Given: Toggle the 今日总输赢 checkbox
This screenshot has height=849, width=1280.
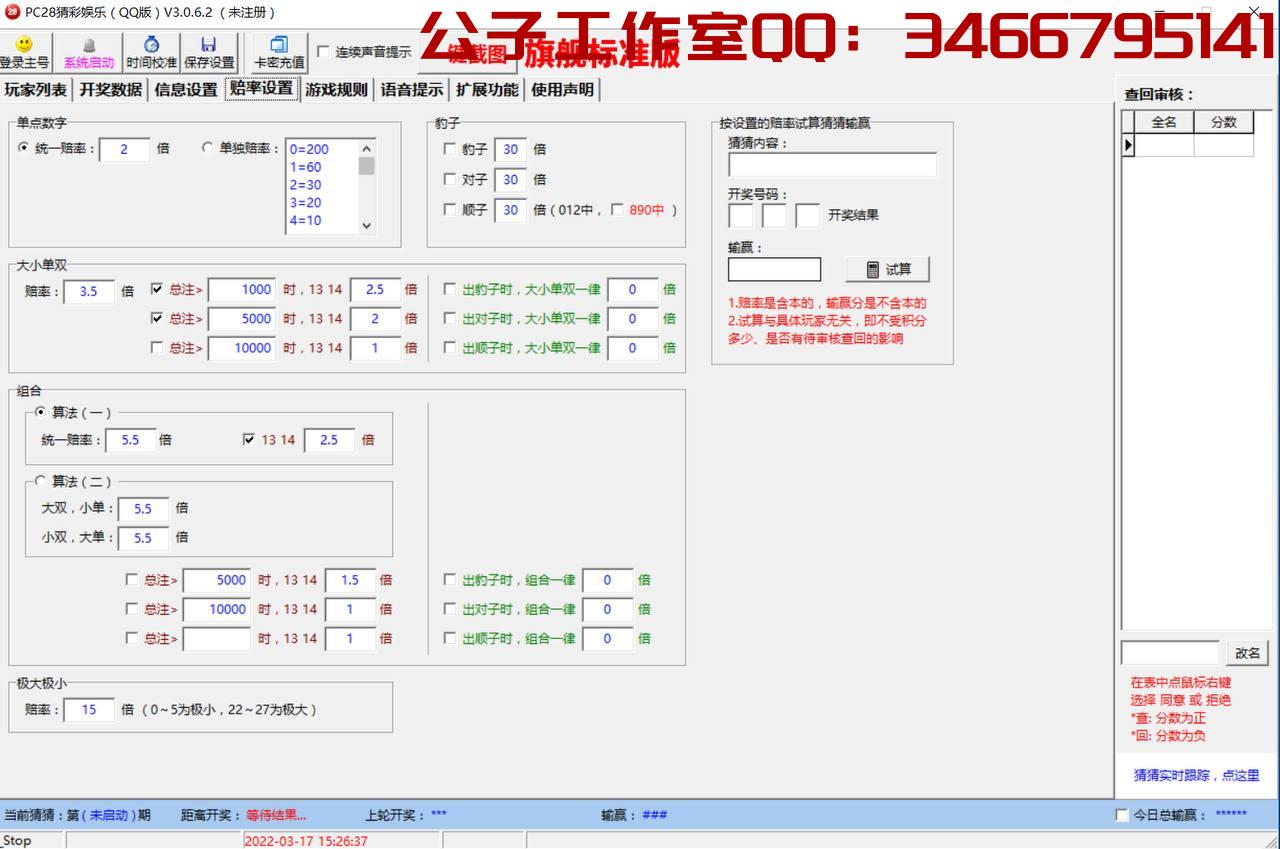Looking at the screenshot, I should click(1122, 815).
